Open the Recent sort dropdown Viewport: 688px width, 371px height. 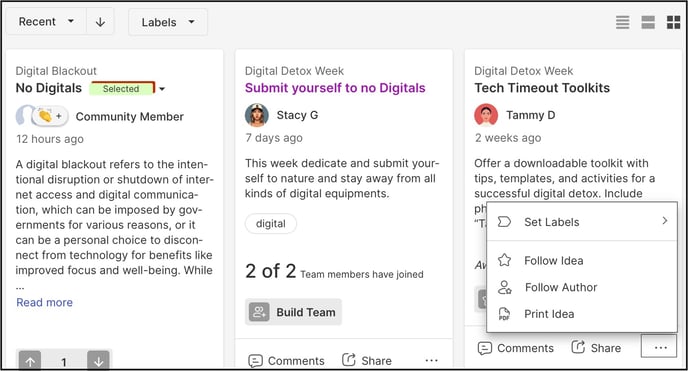[46, 21]
